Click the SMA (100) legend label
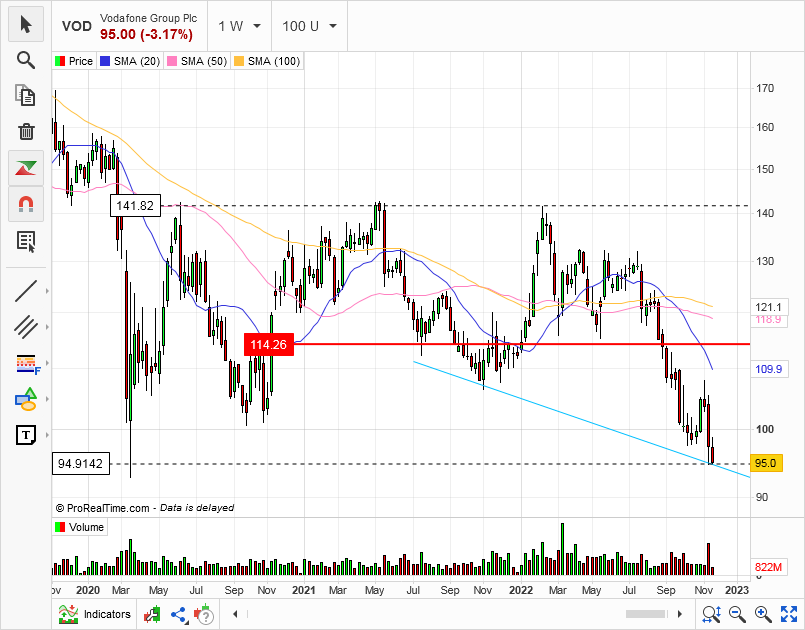Viewport: 805px width, 630px height. (274, 61)
